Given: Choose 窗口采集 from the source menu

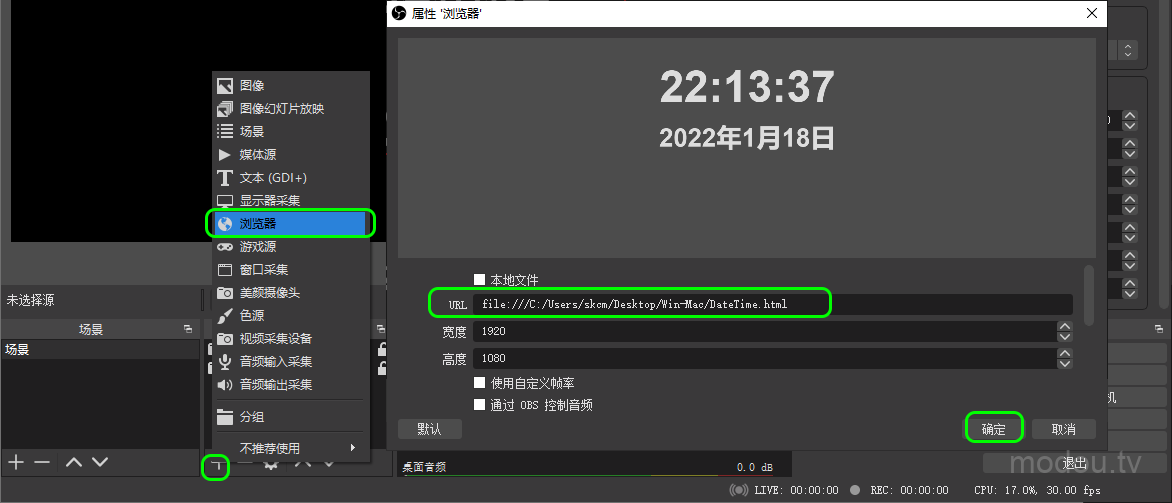Looking at the screenshot, I should (263, 270).
